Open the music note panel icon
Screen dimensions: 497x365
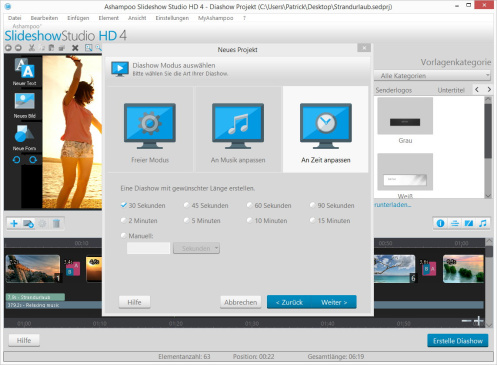(x=483, y=223)
